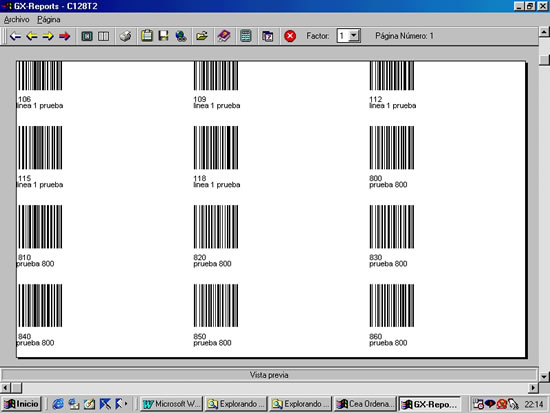550x413 pixels.
Task: Save report with floppy disk icon
Action: (x=163, y=36)
